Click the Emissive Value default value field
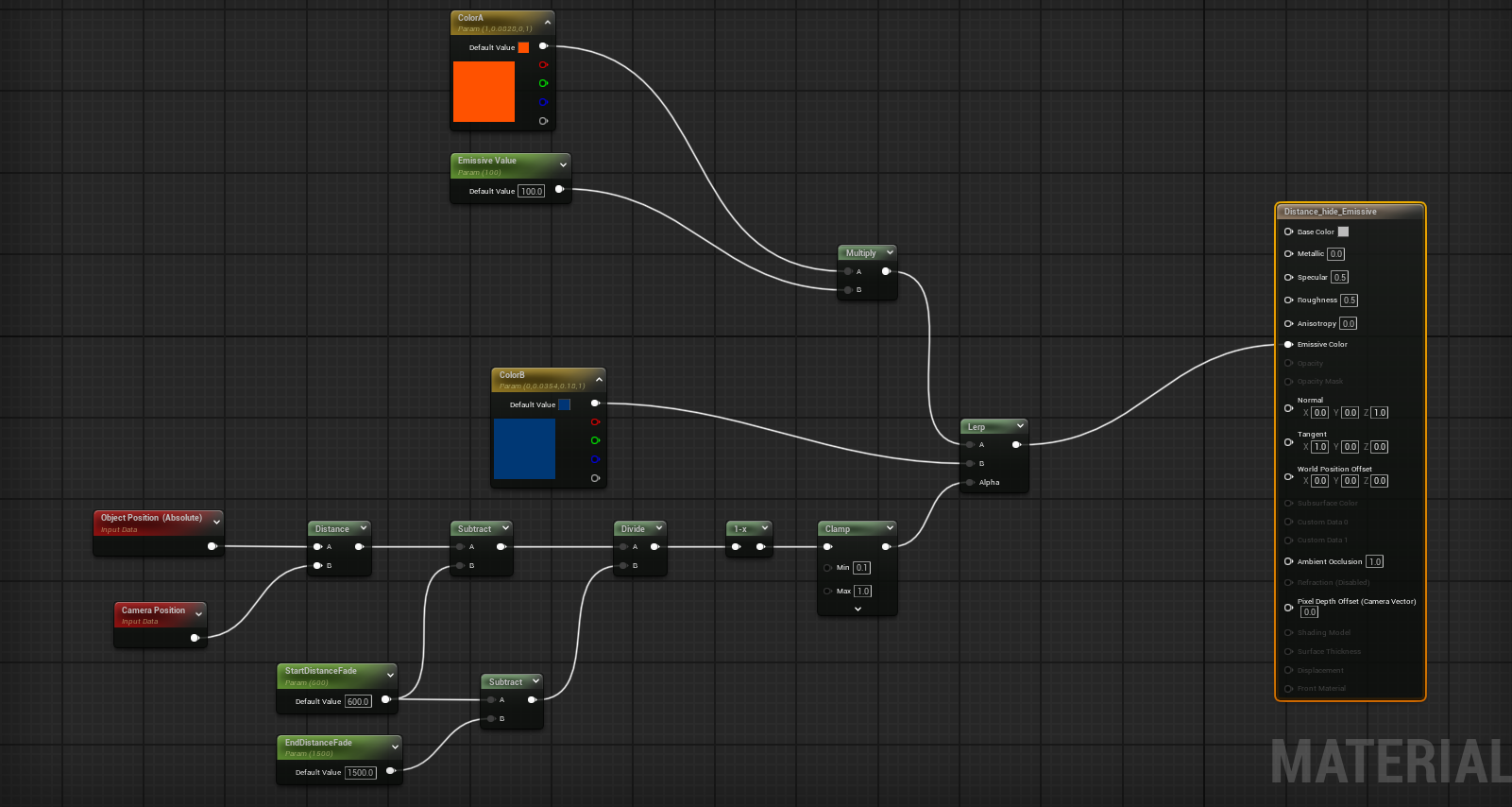 coord(532,191)
